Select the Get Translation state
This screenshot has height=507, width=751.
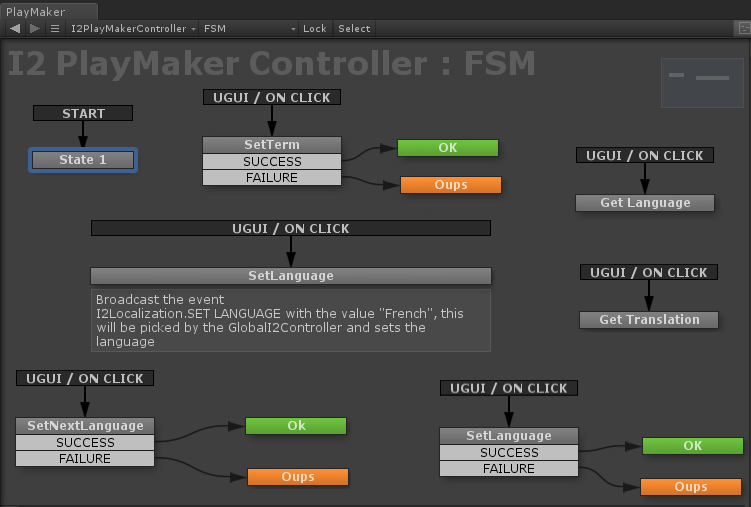[x=649, y=320]
